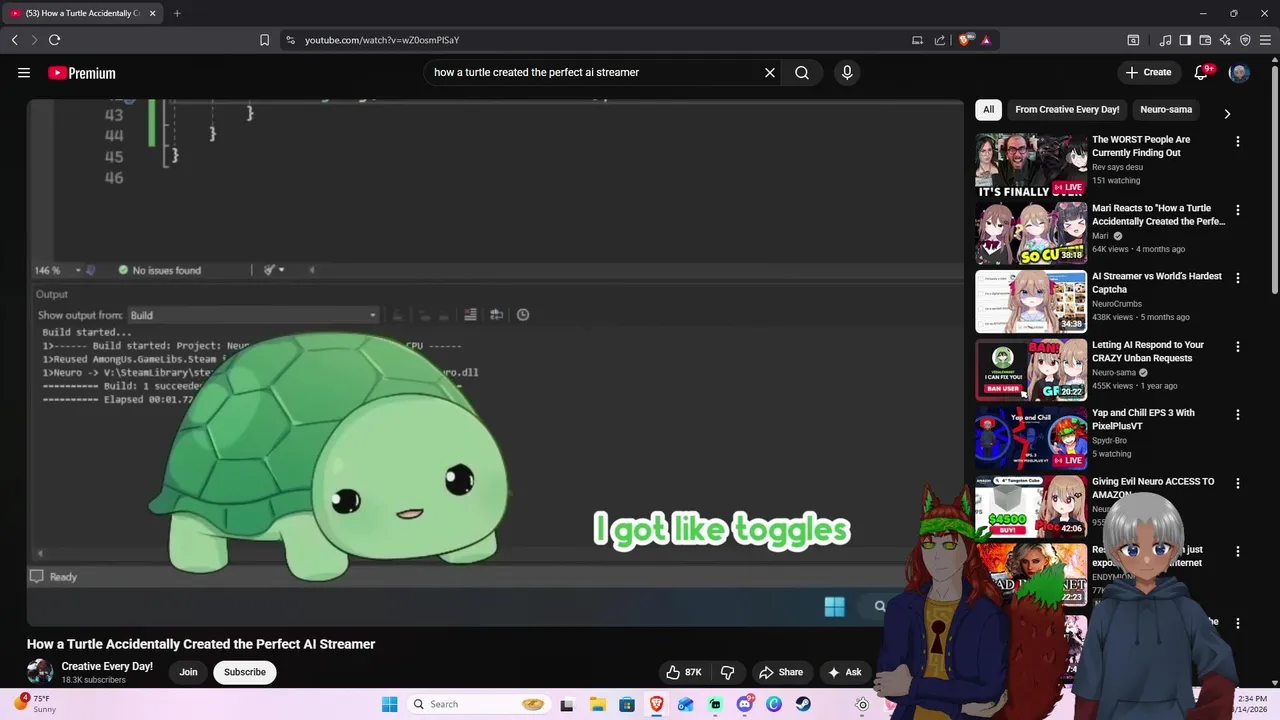Like the video with 87K likes
This screenshot has width=1280, height=720.
point(684,672)
